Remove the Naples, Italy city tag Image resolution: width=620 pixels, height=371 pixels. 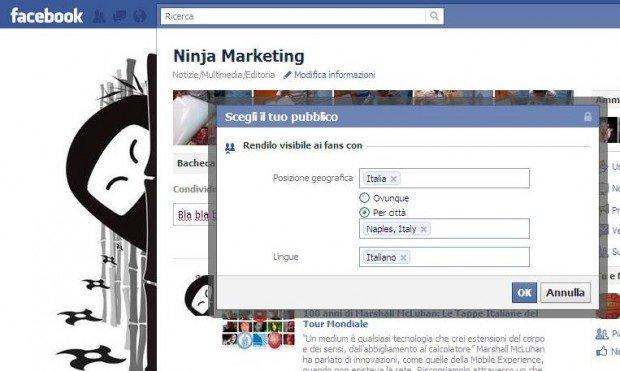pos(423,229)
